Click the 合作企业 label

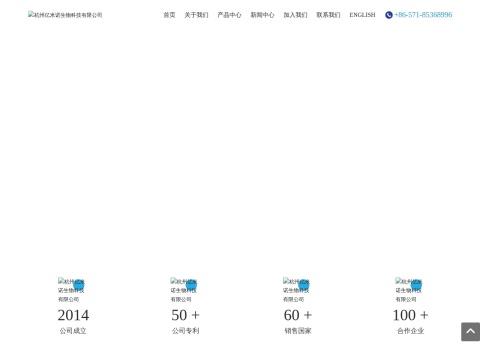pos(410,331)
